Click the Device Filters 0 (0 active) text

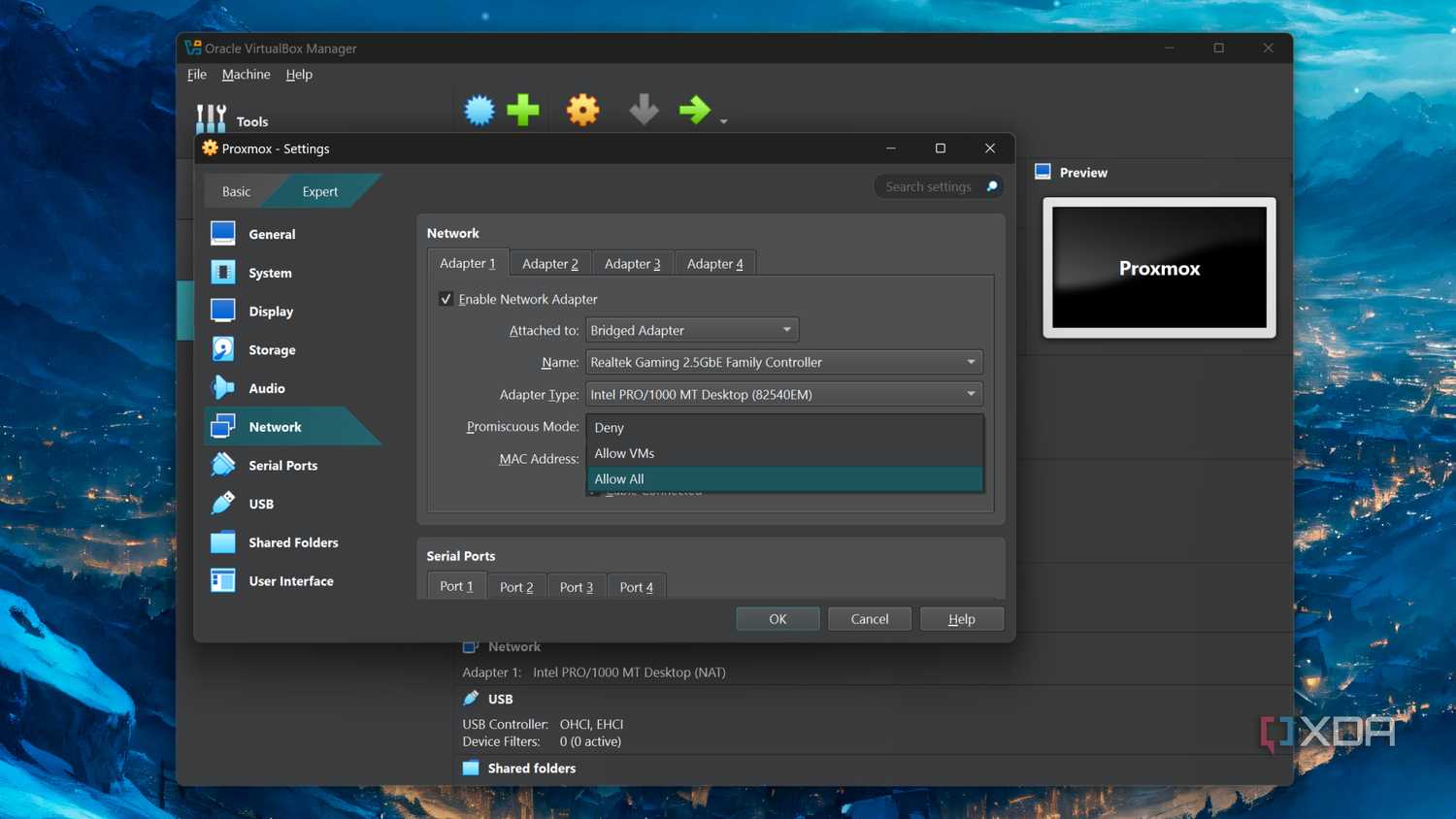coord(542,741)
